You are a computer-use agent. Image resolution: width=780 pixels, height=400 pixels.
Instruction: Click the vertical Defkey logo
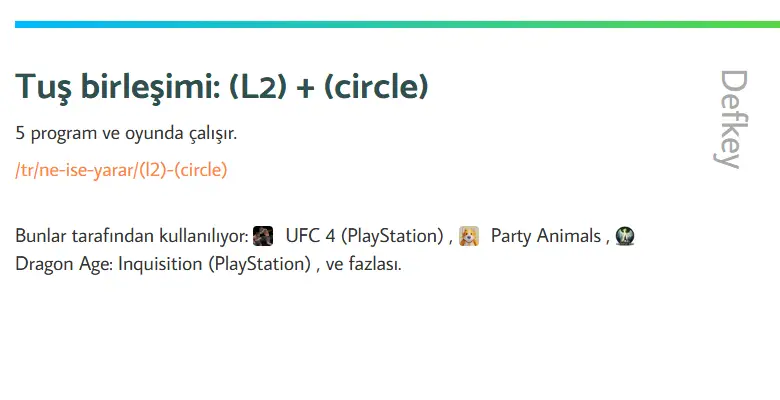pyautogui.click(x=733, y=119)
